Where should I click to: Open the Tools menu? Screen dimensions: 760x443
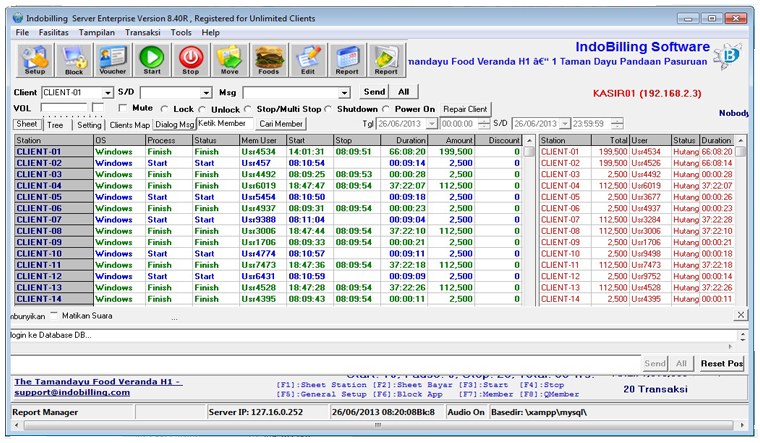(181, 32)
